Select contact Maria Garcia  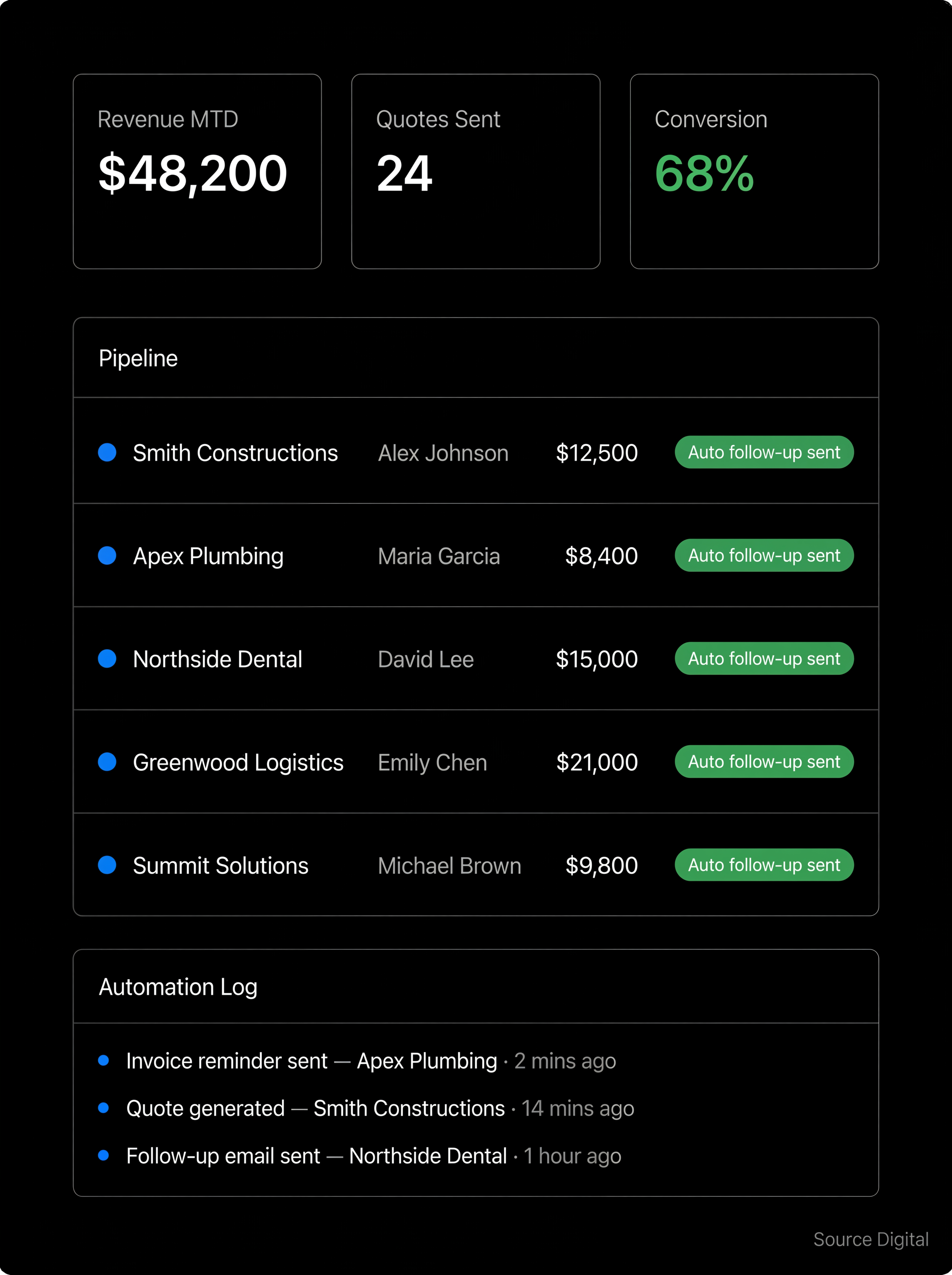coord(439,556)
